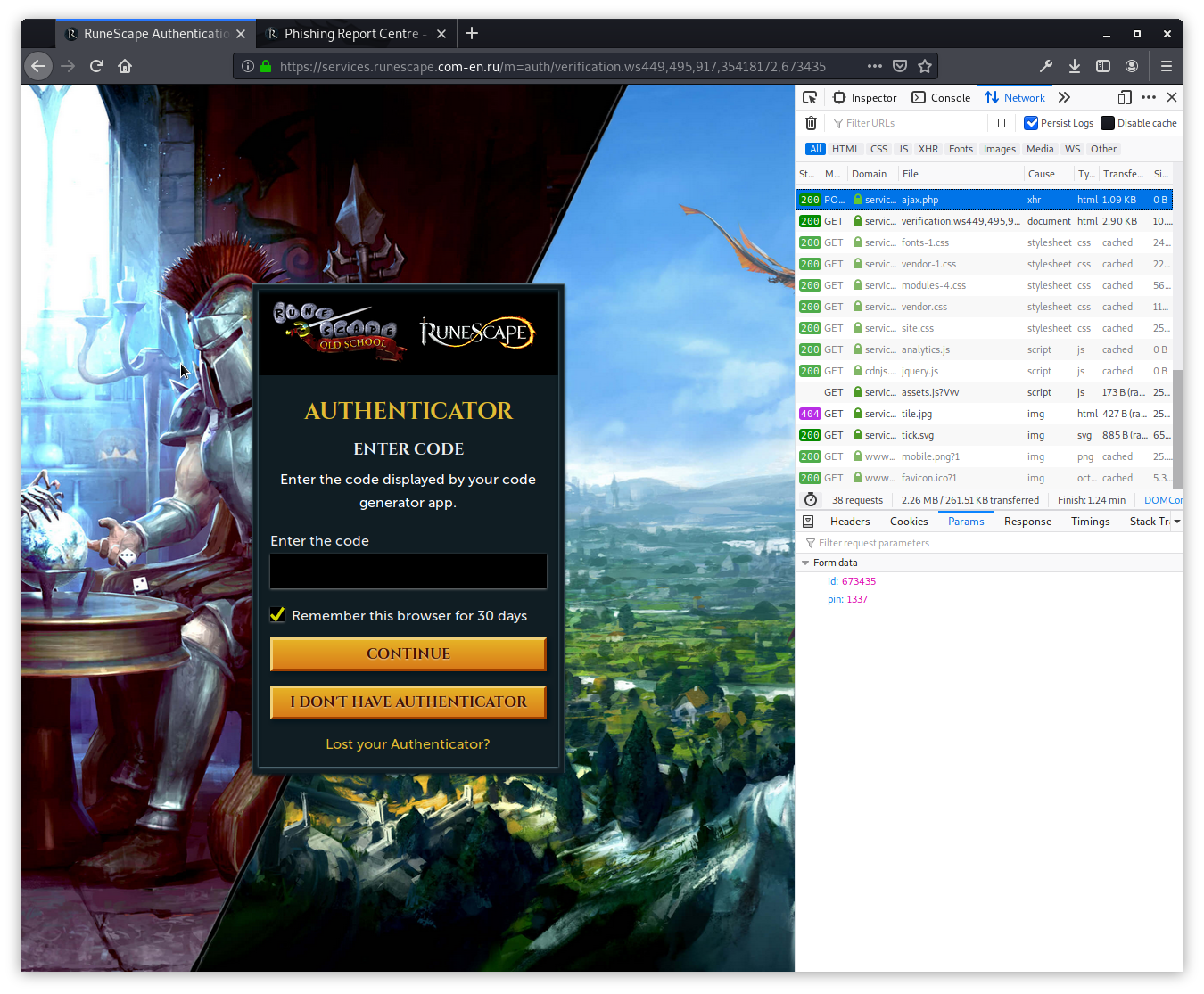Switch to the Console tab
The image size is (1204, 994).
coord(941,98)
